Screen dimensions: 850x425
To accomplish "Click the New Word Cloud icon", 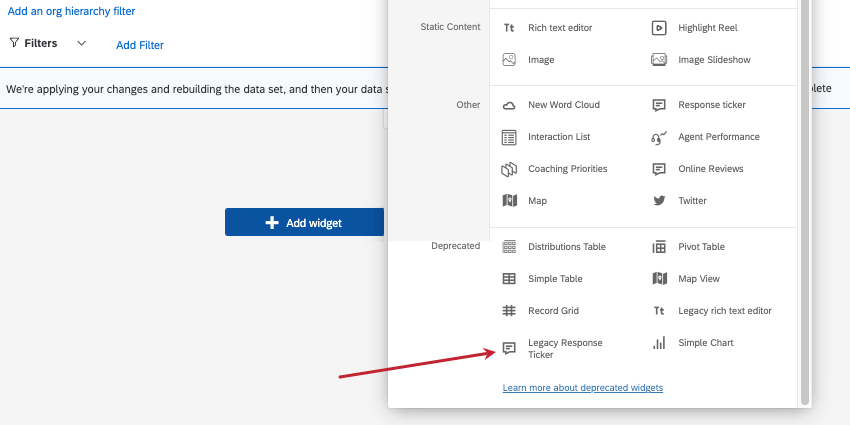I will click(509, 105).
